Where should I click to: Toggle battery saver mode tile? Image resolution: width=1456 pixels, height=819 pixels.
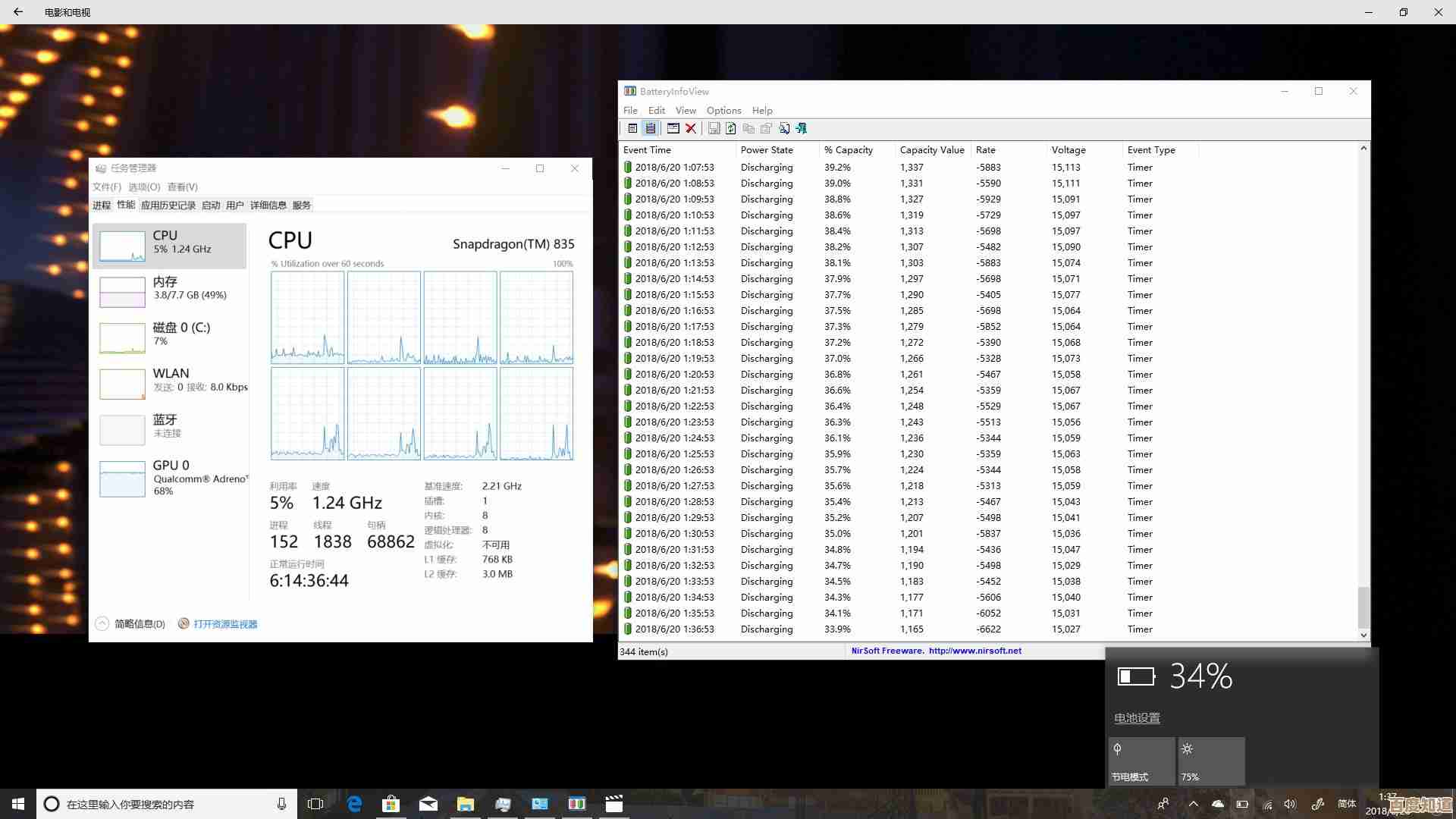coord(1141,761)
